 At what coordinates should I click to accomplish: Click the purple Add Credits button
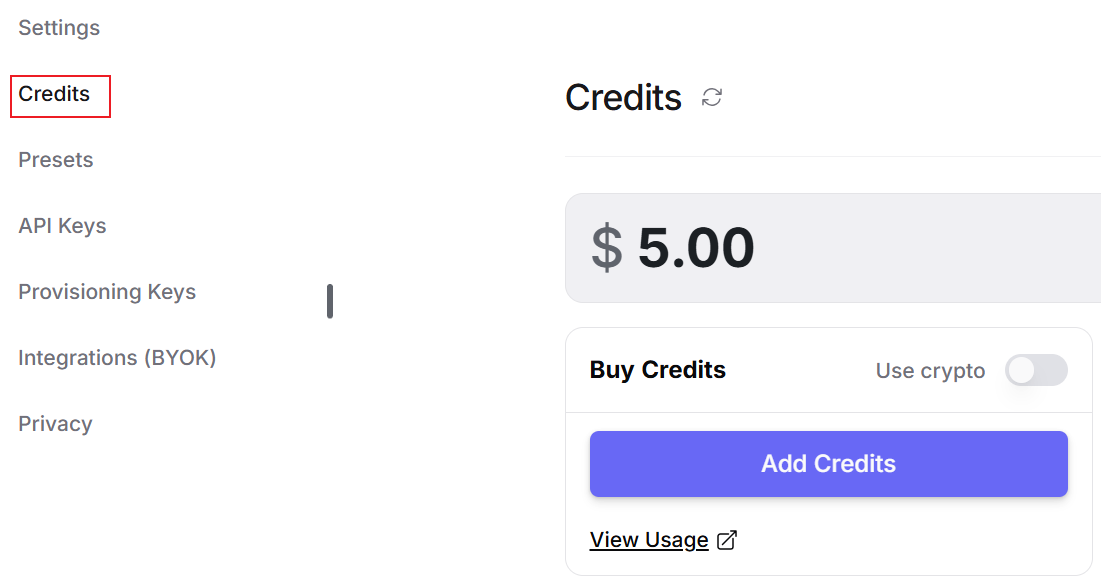coord(829,464)
